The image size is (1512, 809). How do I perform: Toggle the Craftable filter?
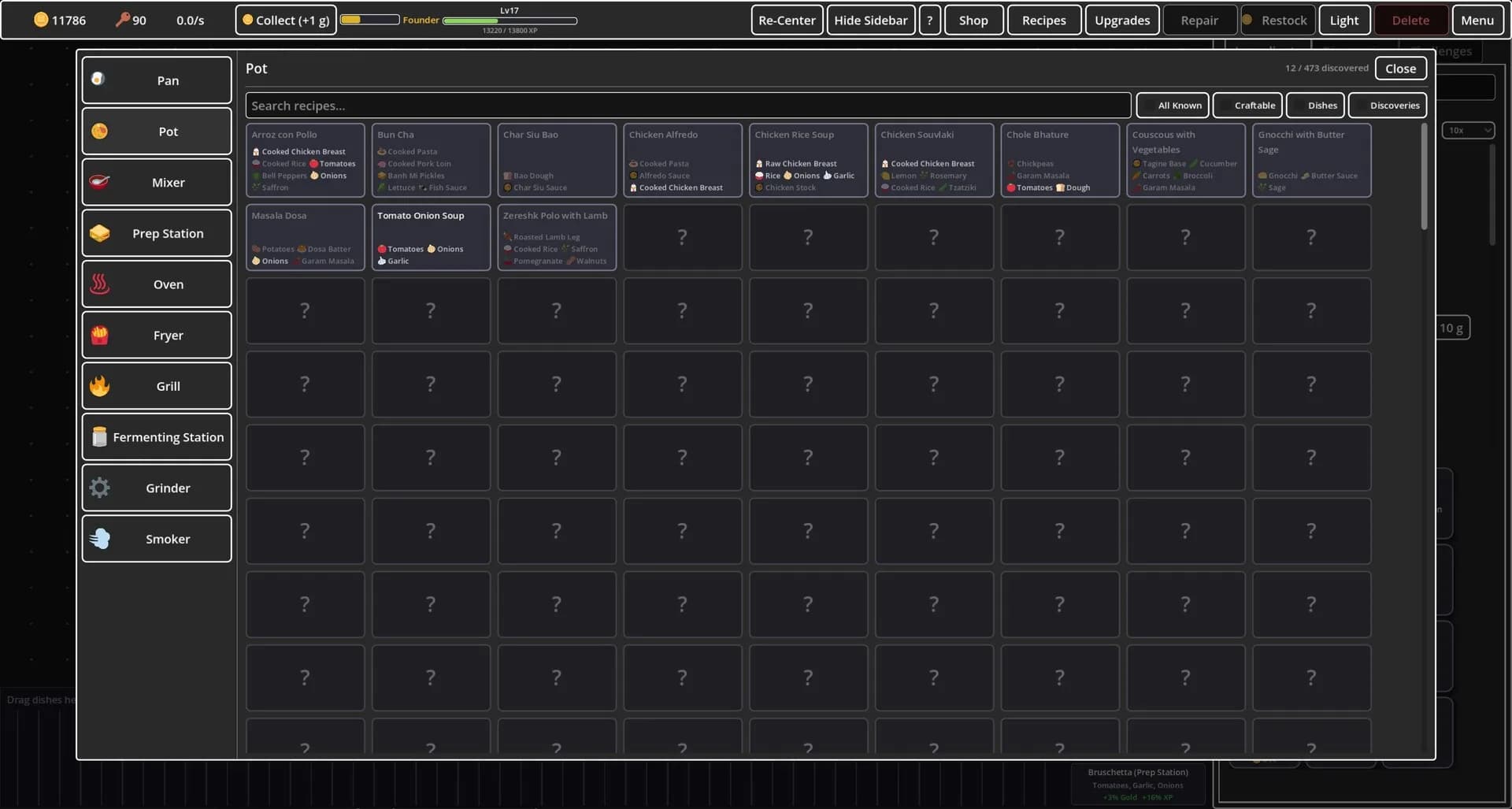(x=1247, y=105)
